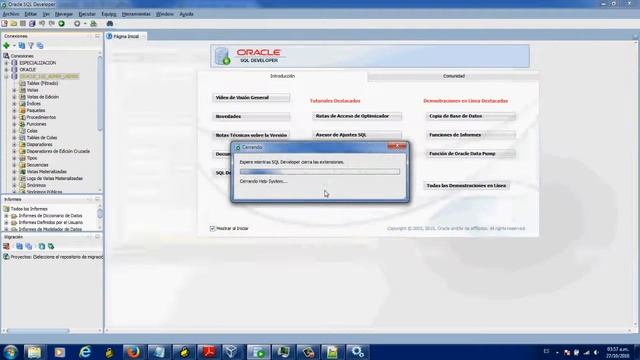
Task: Click Refresh icon in Conexiones toolbar
Action: (22, 46)
